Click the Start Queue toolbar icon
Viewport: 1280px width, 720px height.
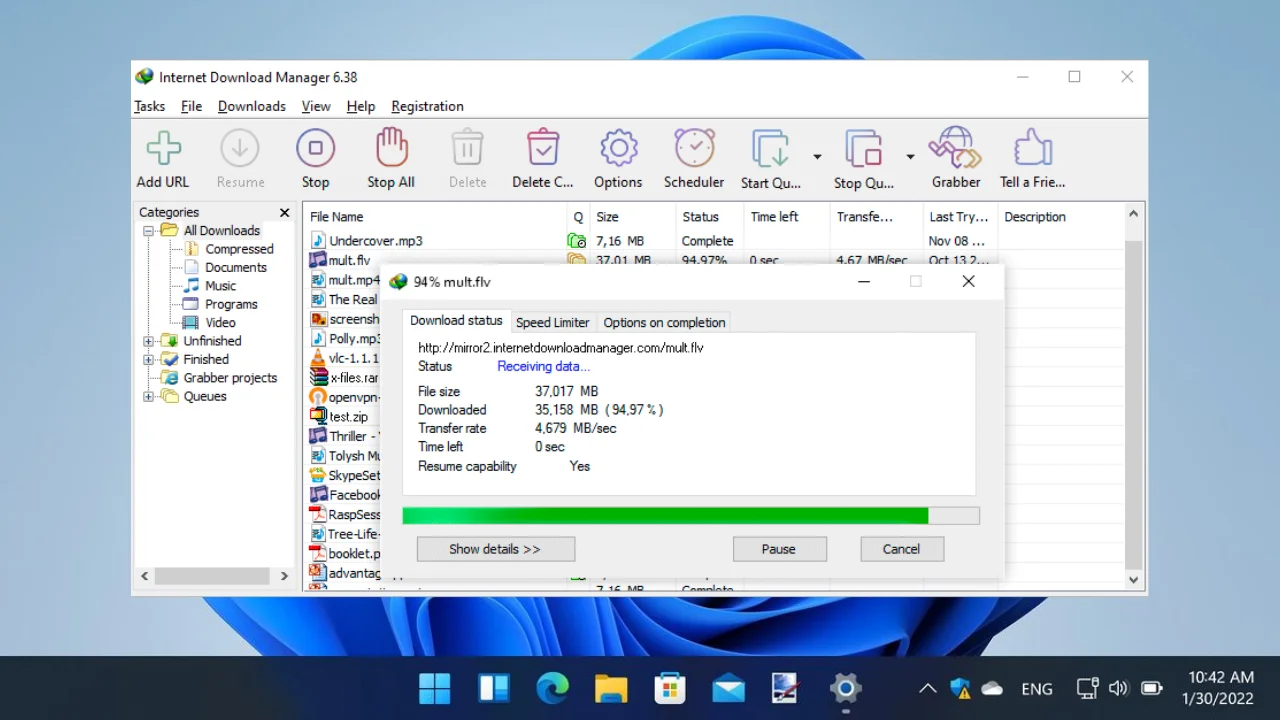(x=770, y=149)
